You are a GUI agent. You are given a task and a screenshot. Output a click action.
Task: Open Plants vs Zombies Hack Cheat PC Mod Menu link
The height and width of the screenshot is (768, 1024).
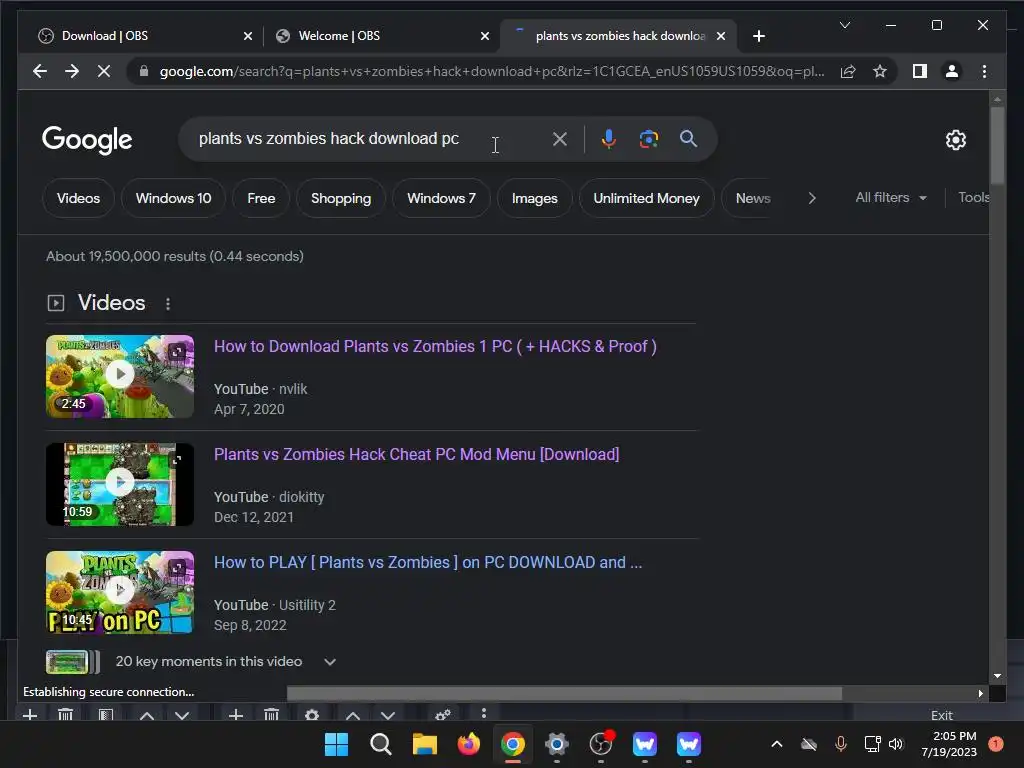tap(416, 454)
